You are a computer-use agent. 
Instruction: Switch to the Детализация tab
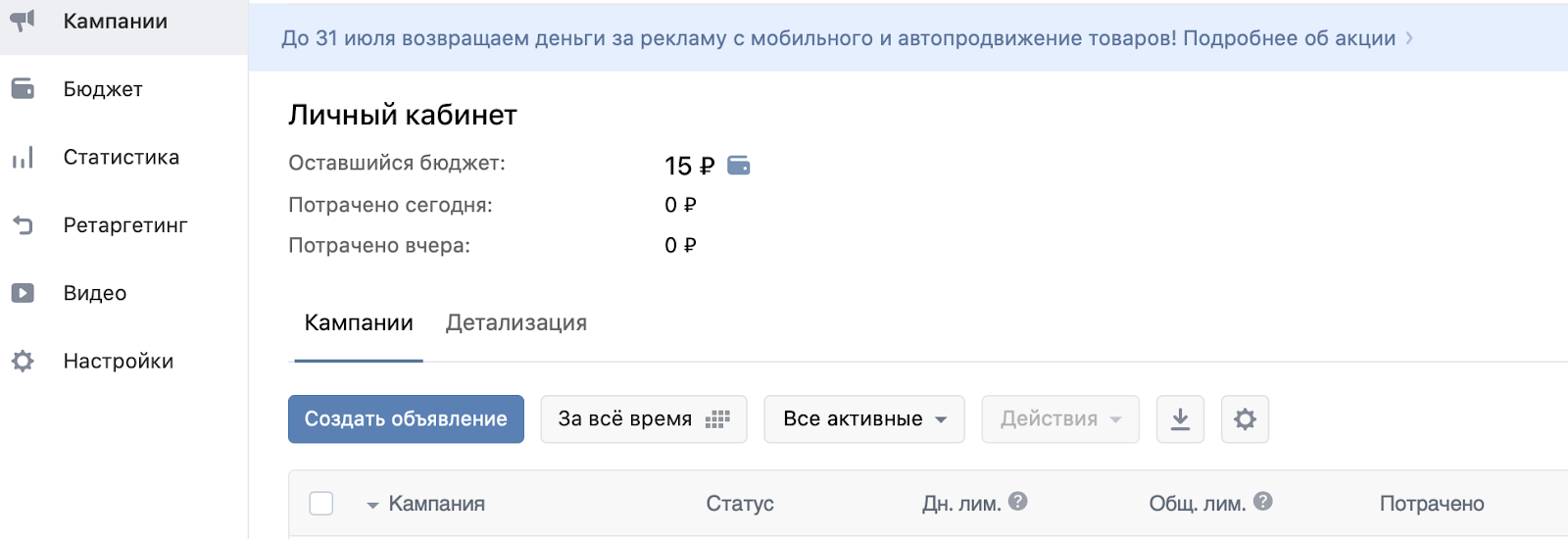click(516, 323)
